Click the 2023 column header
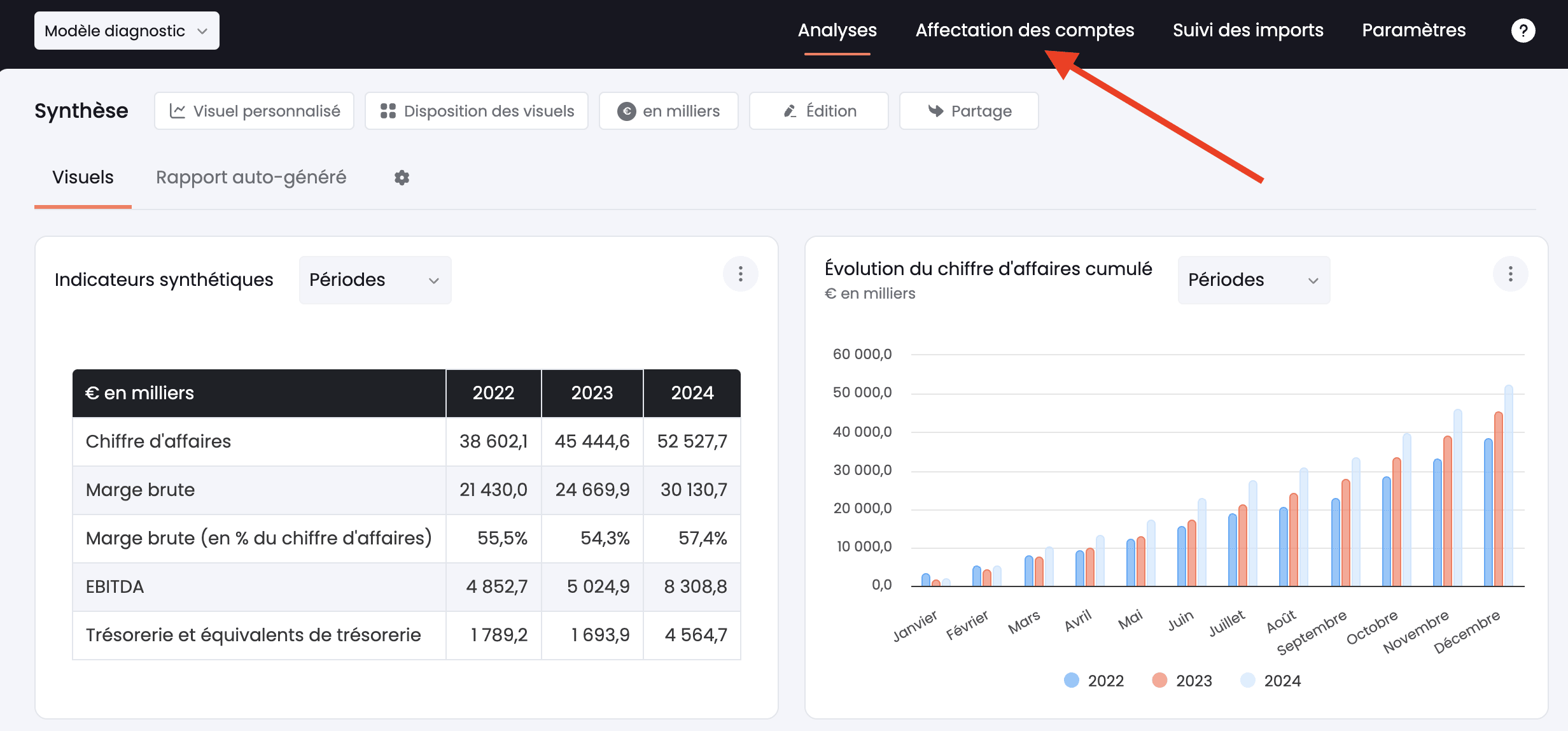The width and height of the screenshot is (1568, 731). pos(592,393)
